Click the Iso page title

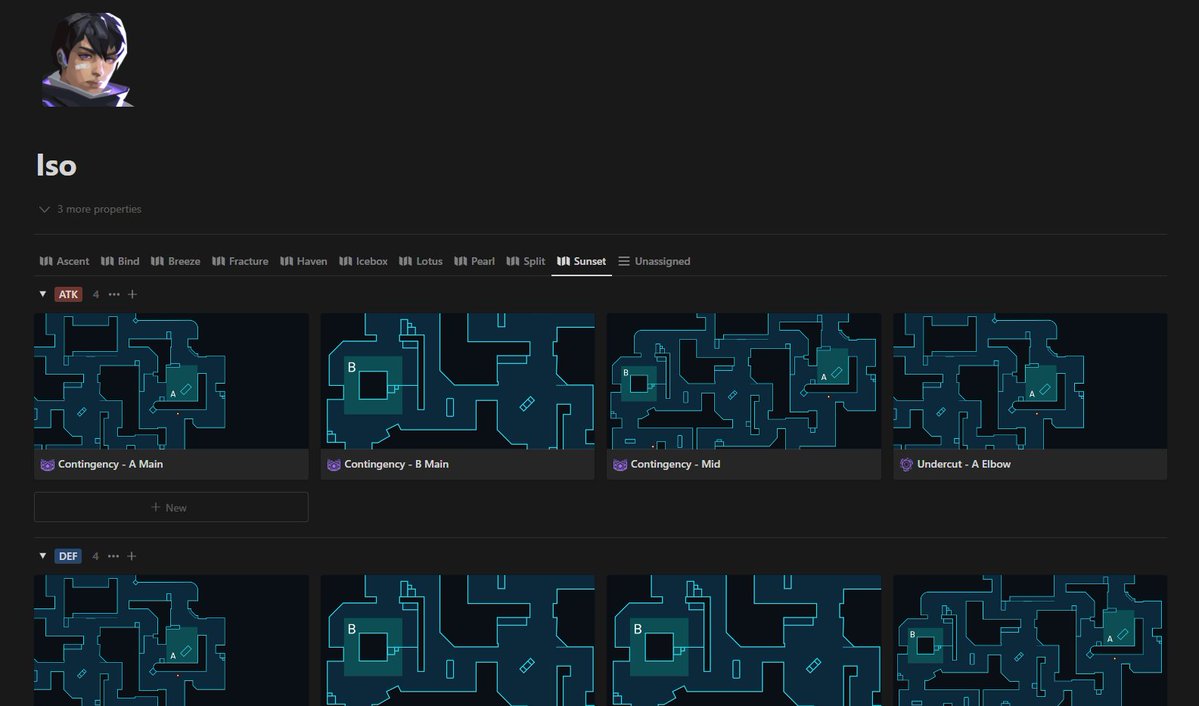point(57,165)
